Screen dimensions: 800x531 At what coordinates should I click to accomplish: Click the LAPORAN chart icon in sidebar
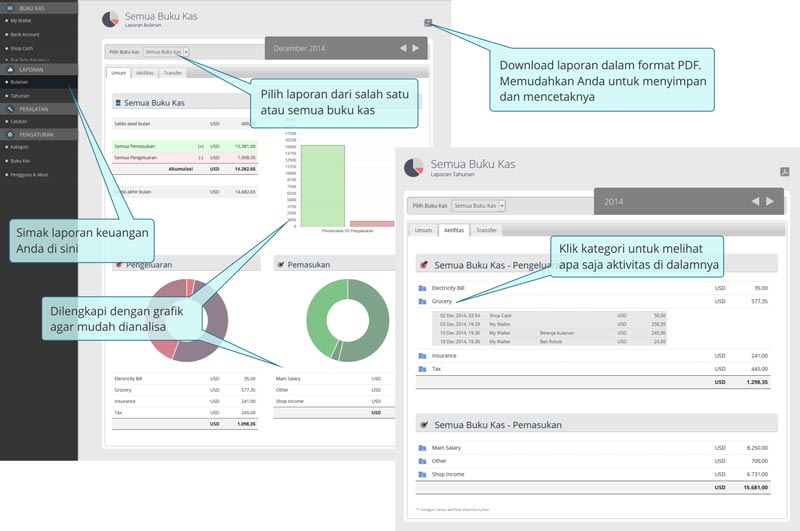point(10,69)
